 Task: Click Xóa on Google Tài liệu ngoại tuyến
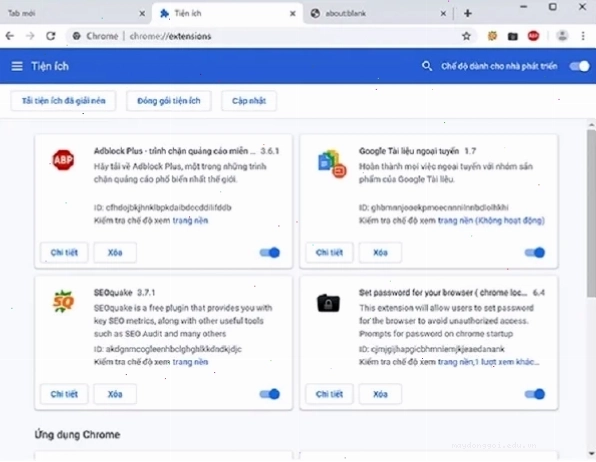pyautogui.click(x=380, y=252)
